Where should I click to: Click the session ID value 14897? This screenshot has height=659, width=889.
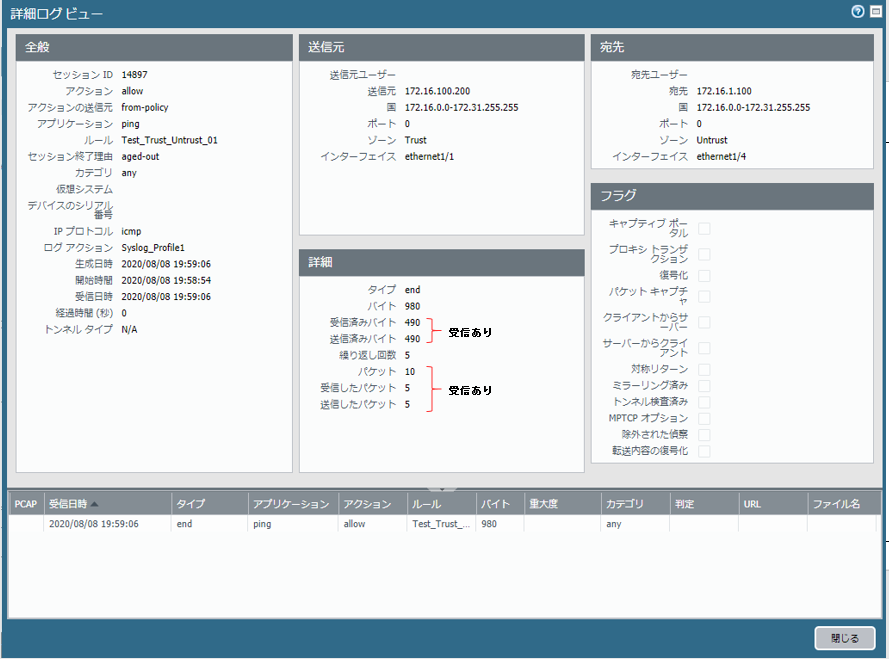point(134,75)
